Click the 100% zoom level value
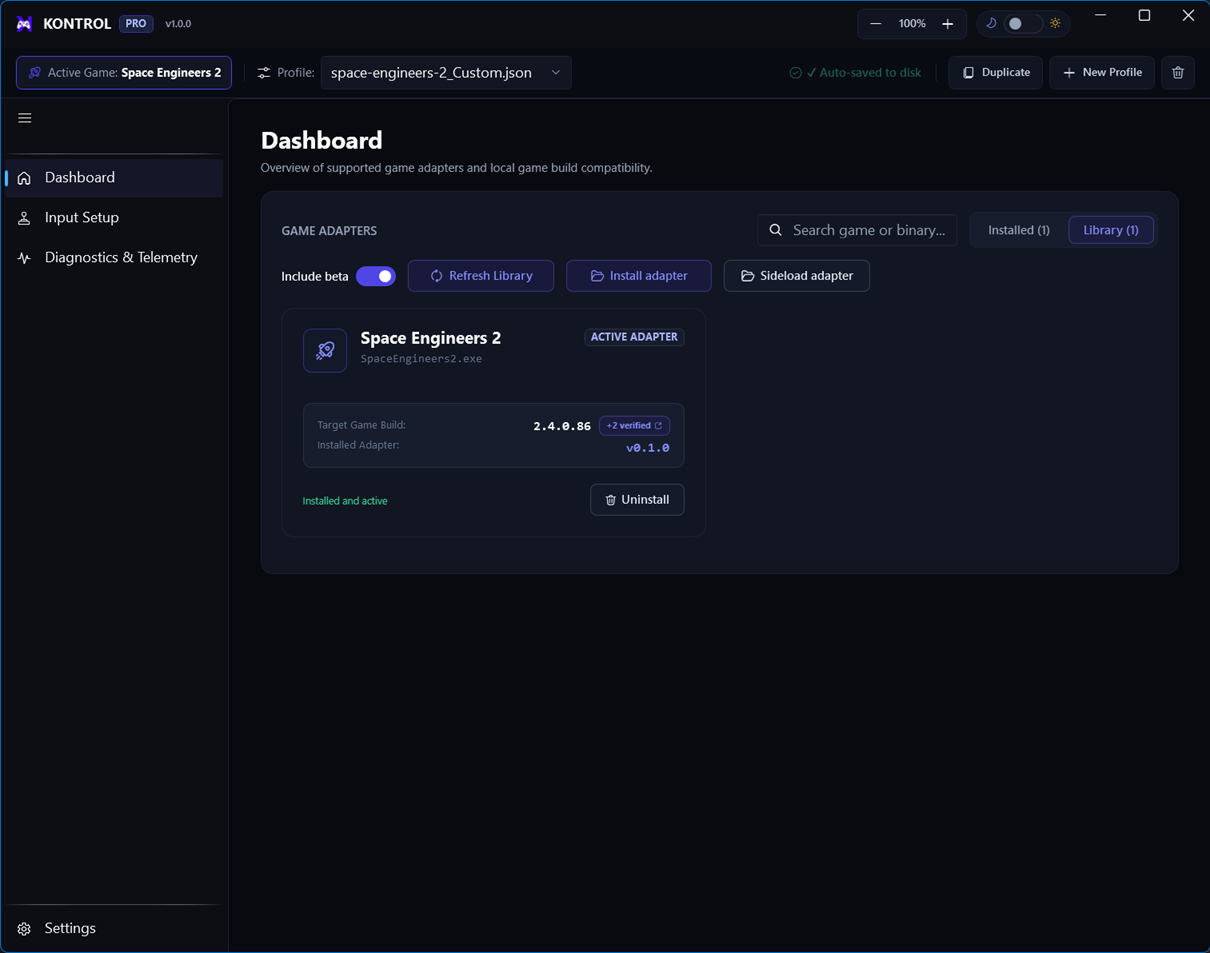Viewport: 1210px width, 953px height. [912, 24]
